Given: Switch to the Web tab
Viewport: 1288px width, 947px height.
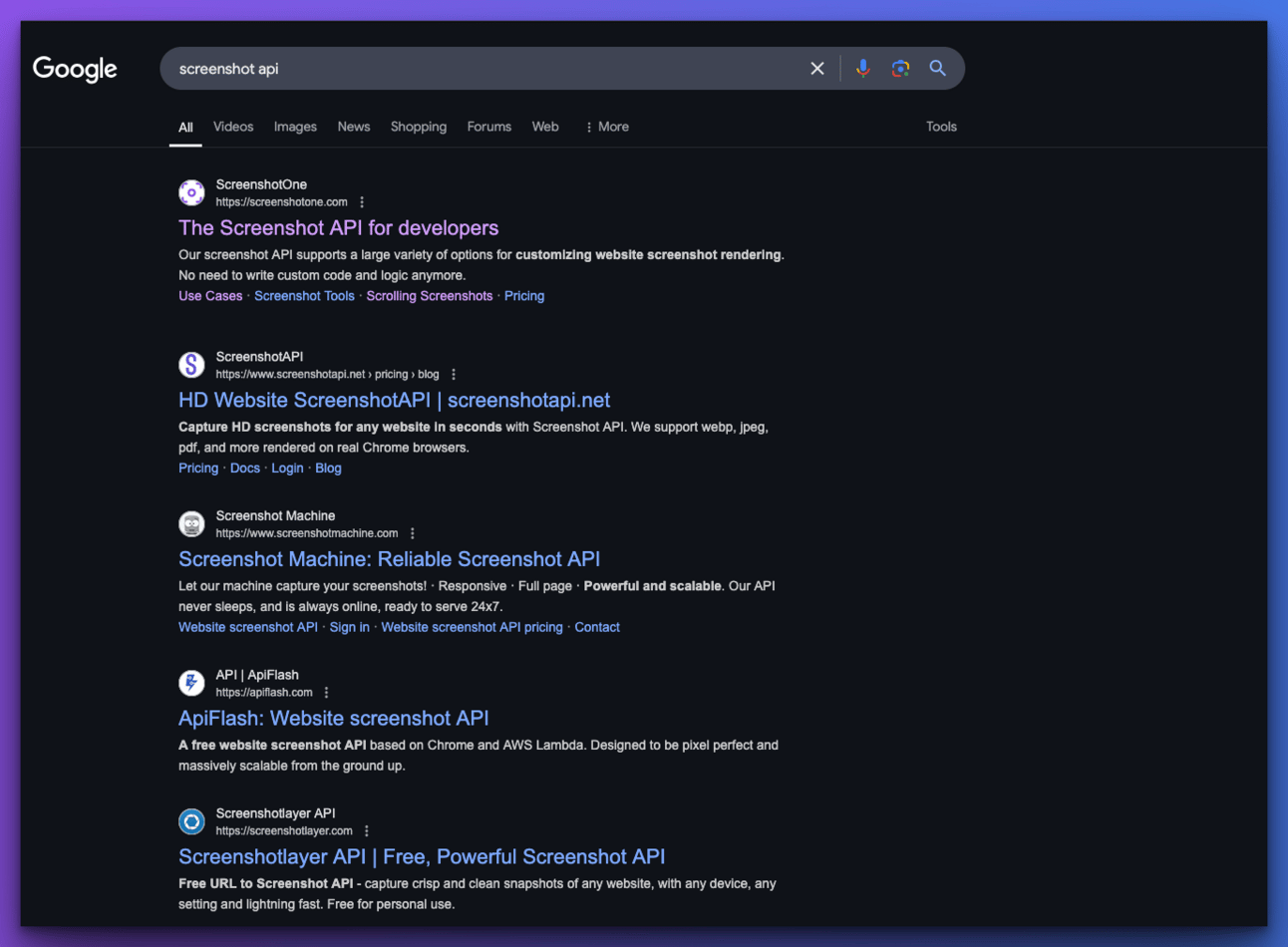Looking at the screenshot, I should (x=545, y=127).
